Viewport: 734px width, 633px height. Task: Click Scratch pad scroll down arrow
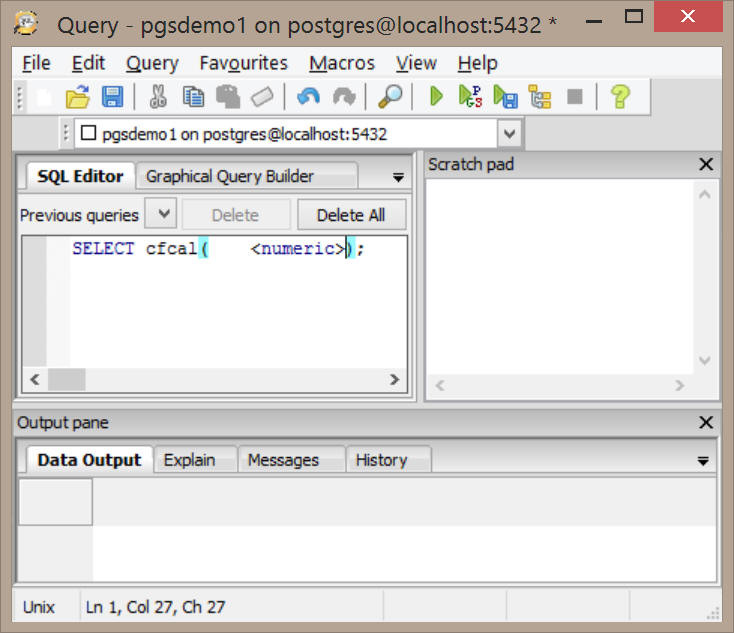705,361
